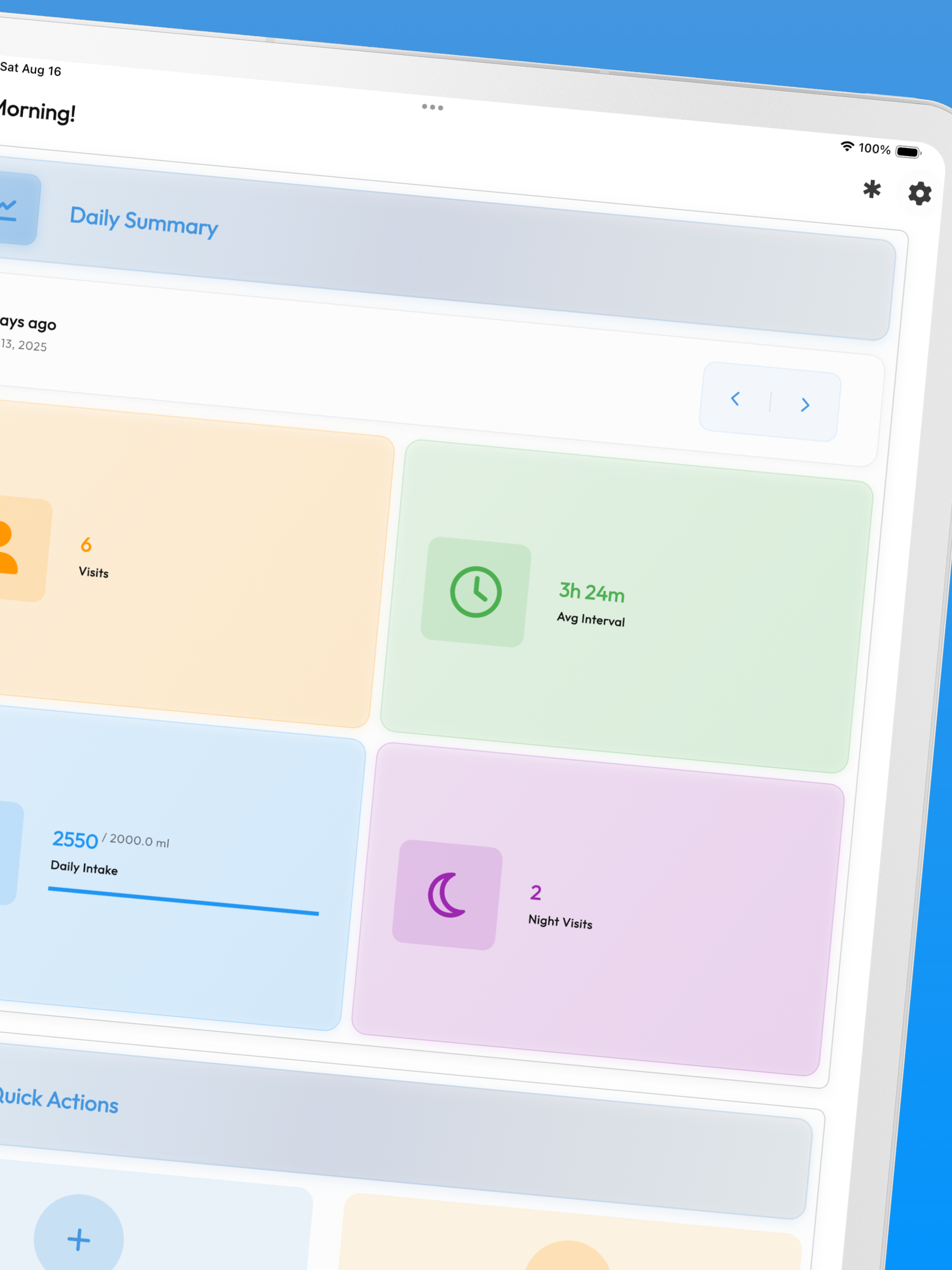The image size is (952, 1270).
Task: Click the '100%' battery percentage
Action: pos(874,149)
